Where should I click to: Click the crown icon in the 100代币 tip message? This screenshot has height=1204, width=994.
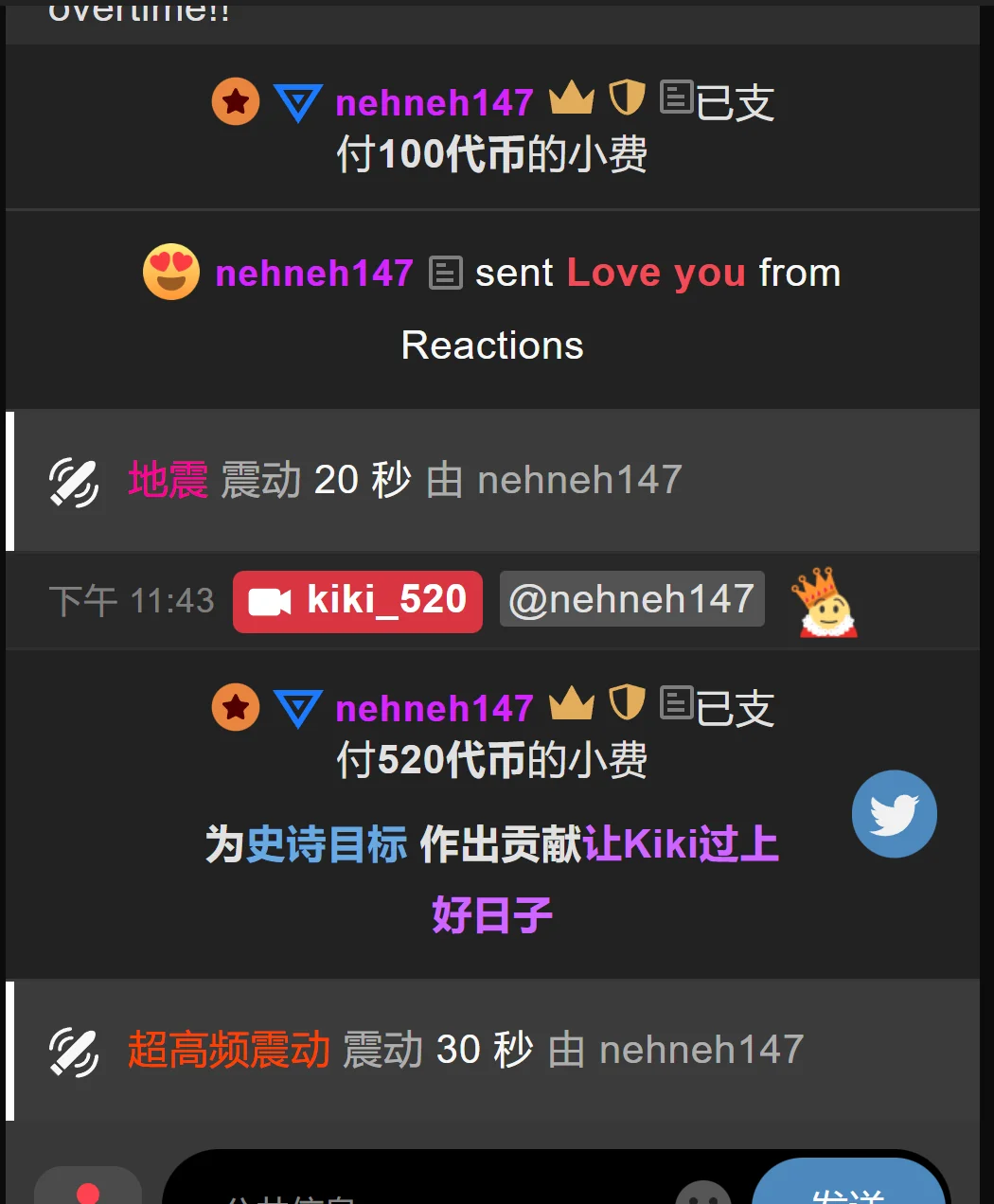pyautogui.click(x=572, y=97)
